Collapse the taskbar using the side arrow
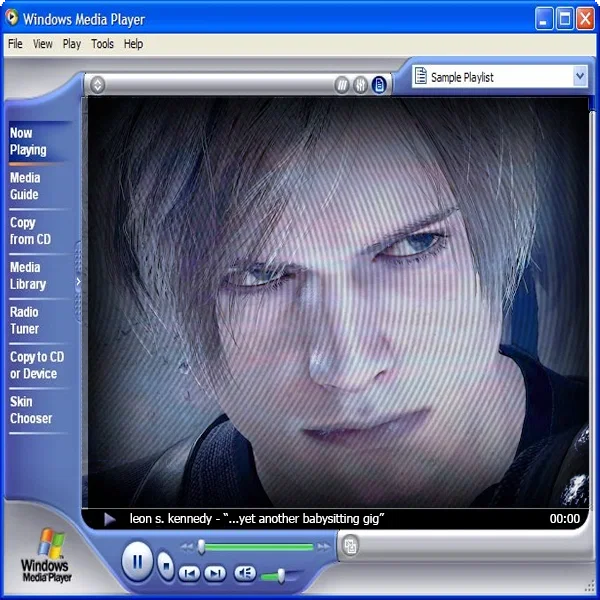600x600 pixels. click(x=78, y=282)
